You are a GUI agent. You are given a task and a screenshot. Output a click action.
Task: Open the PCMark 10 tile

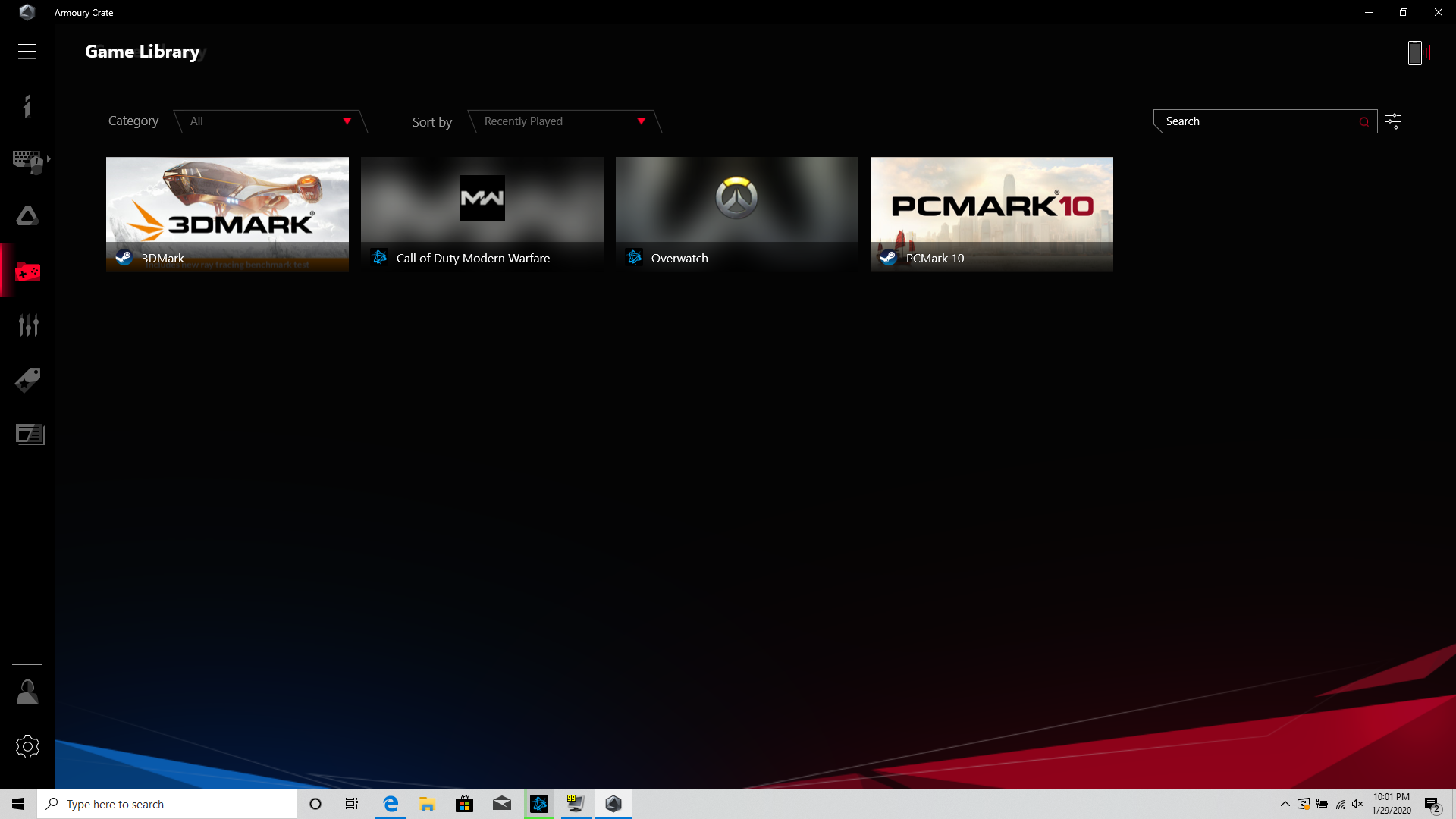[992, 214]
